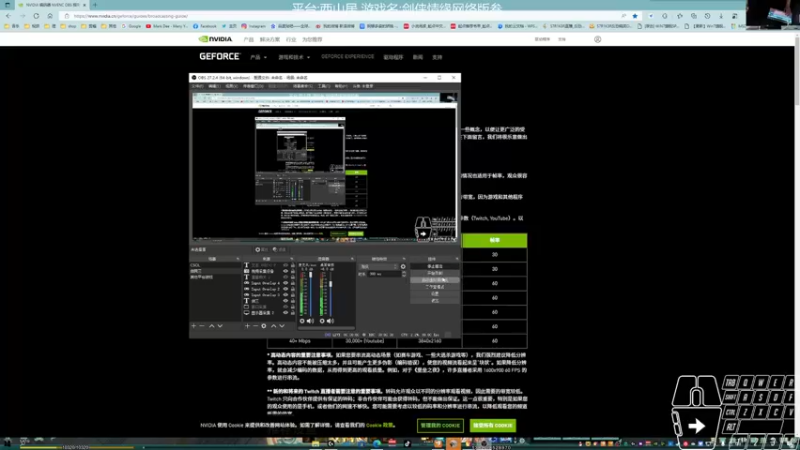
Task: Expand GeForce 游戏和技术 dropdown menu
Action: 294,57
